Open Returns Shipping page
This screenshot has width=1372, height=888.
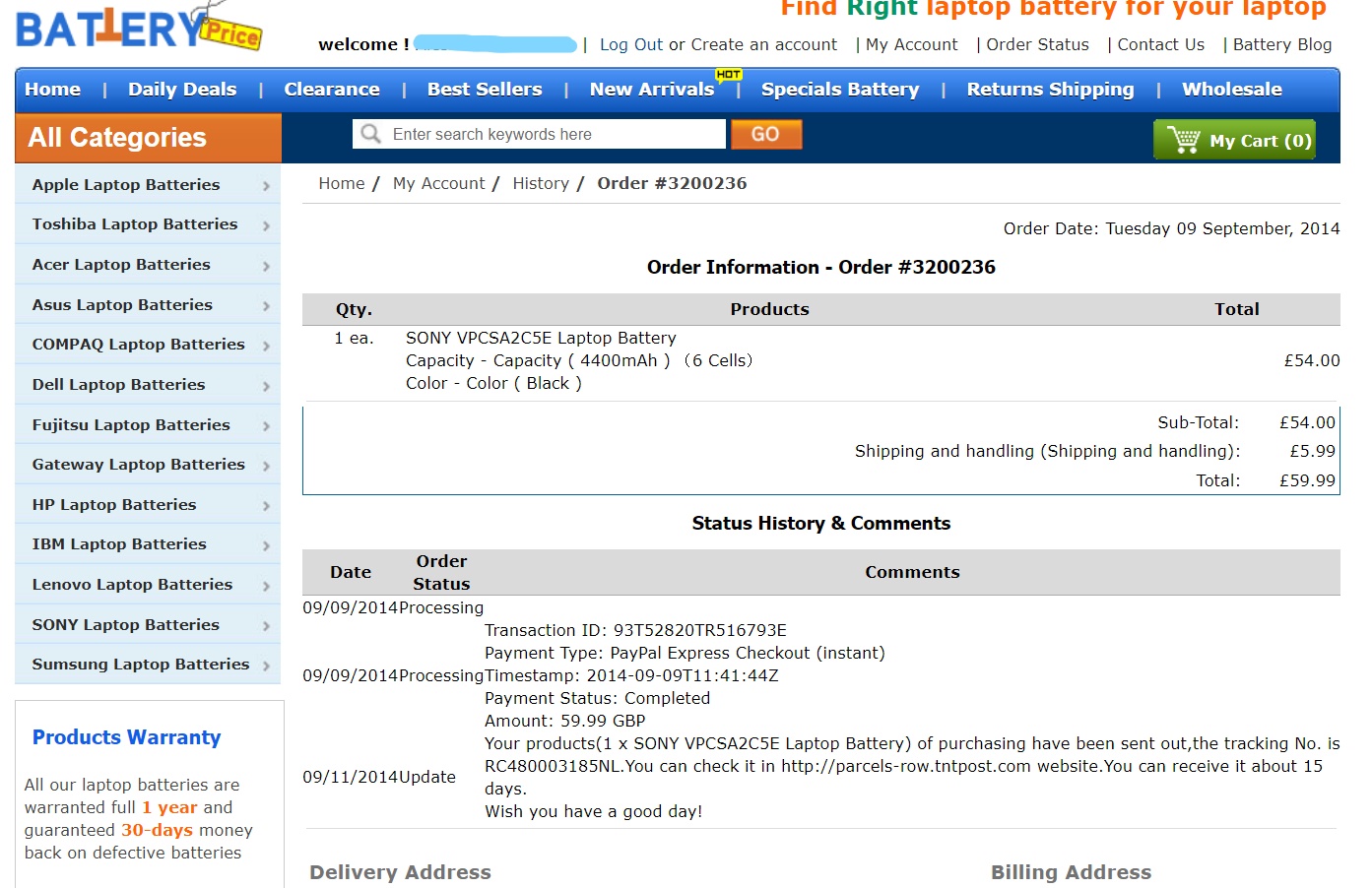[x=1050, y=90]
